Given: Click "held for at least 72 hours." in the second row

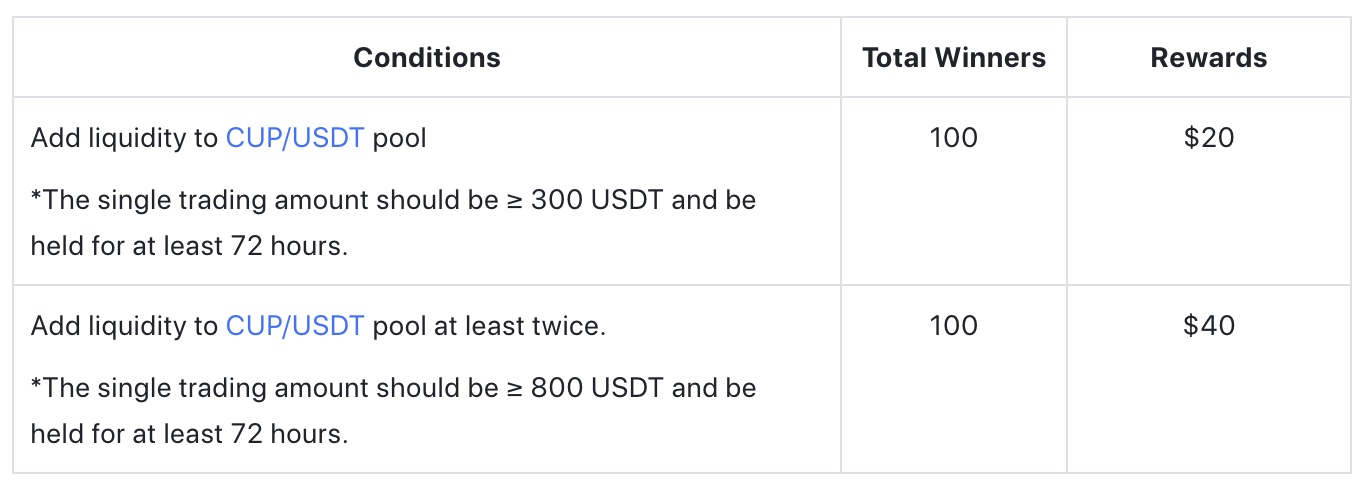Looking at the screenshot, I should pos(189,434).
